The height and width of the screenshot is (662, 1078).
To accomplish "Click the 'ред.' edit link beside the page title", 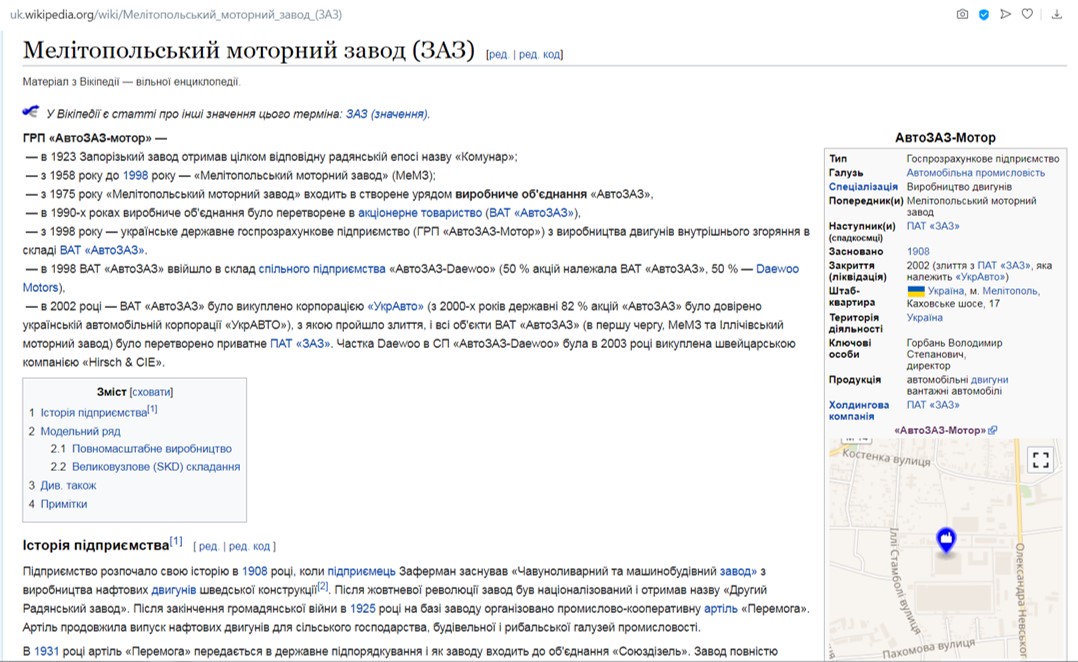I will click(498, 54).
